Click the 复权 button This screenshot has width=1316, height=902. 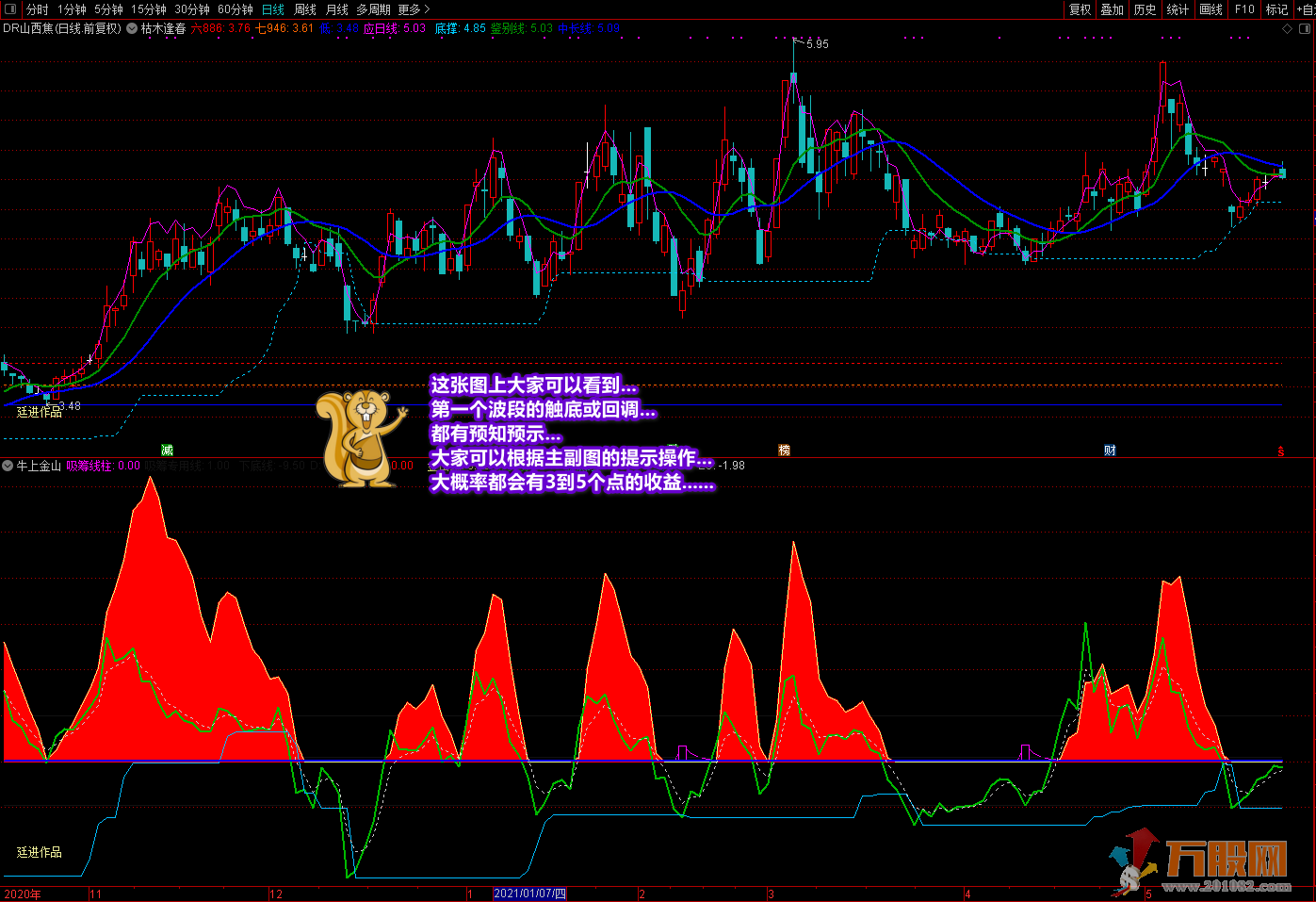[1080, 9]
